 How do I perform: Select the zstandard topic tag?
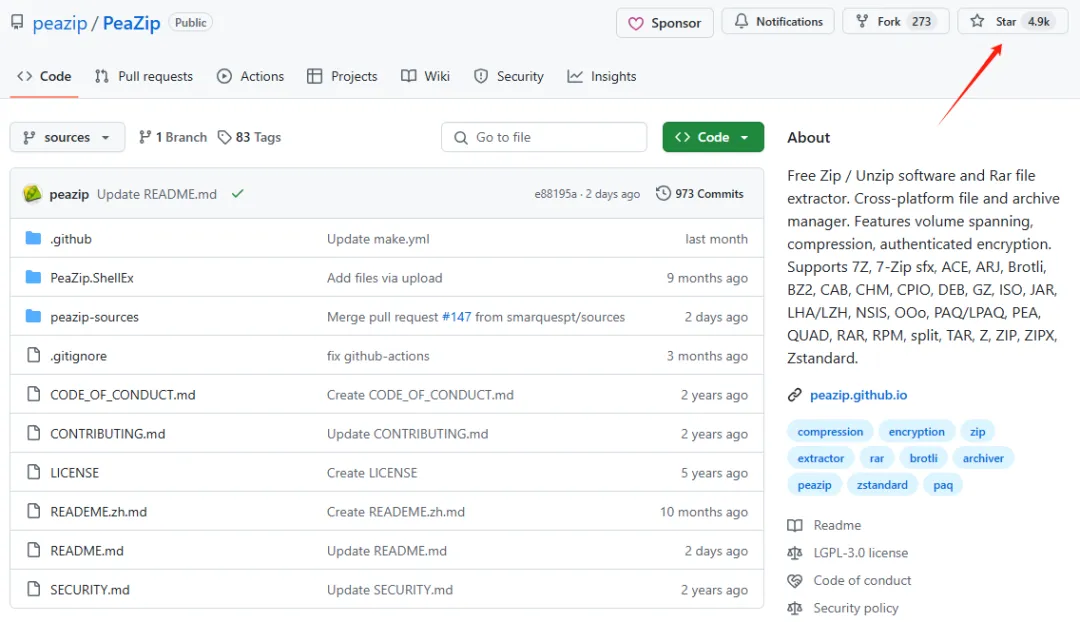click(x=882, y=485)
